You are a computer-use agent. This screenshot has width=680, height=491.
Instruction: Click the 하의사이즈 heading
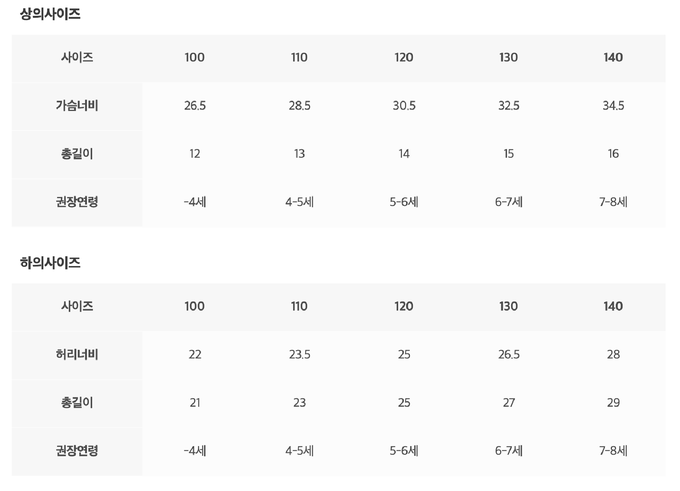tap(50, 263)
